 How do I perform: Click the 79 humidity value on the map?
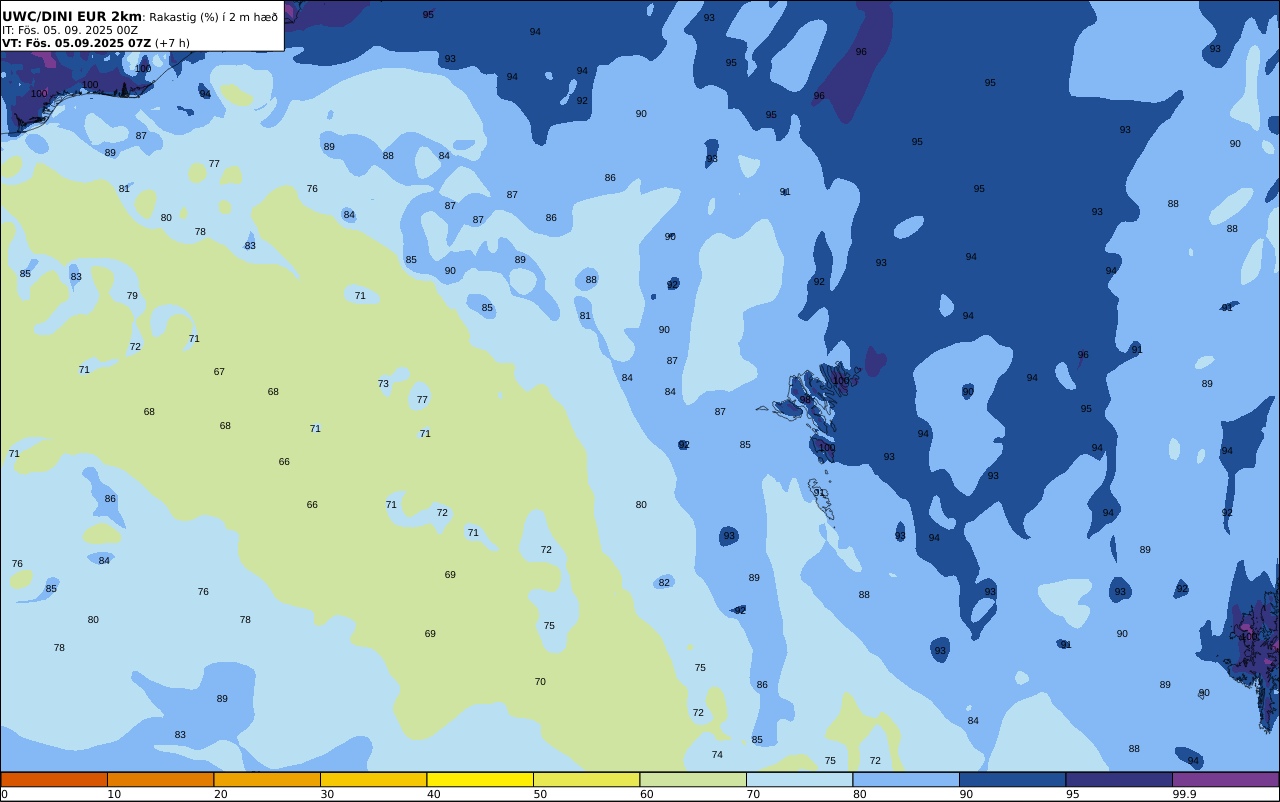pyautogui.click(x=132, y=296)
